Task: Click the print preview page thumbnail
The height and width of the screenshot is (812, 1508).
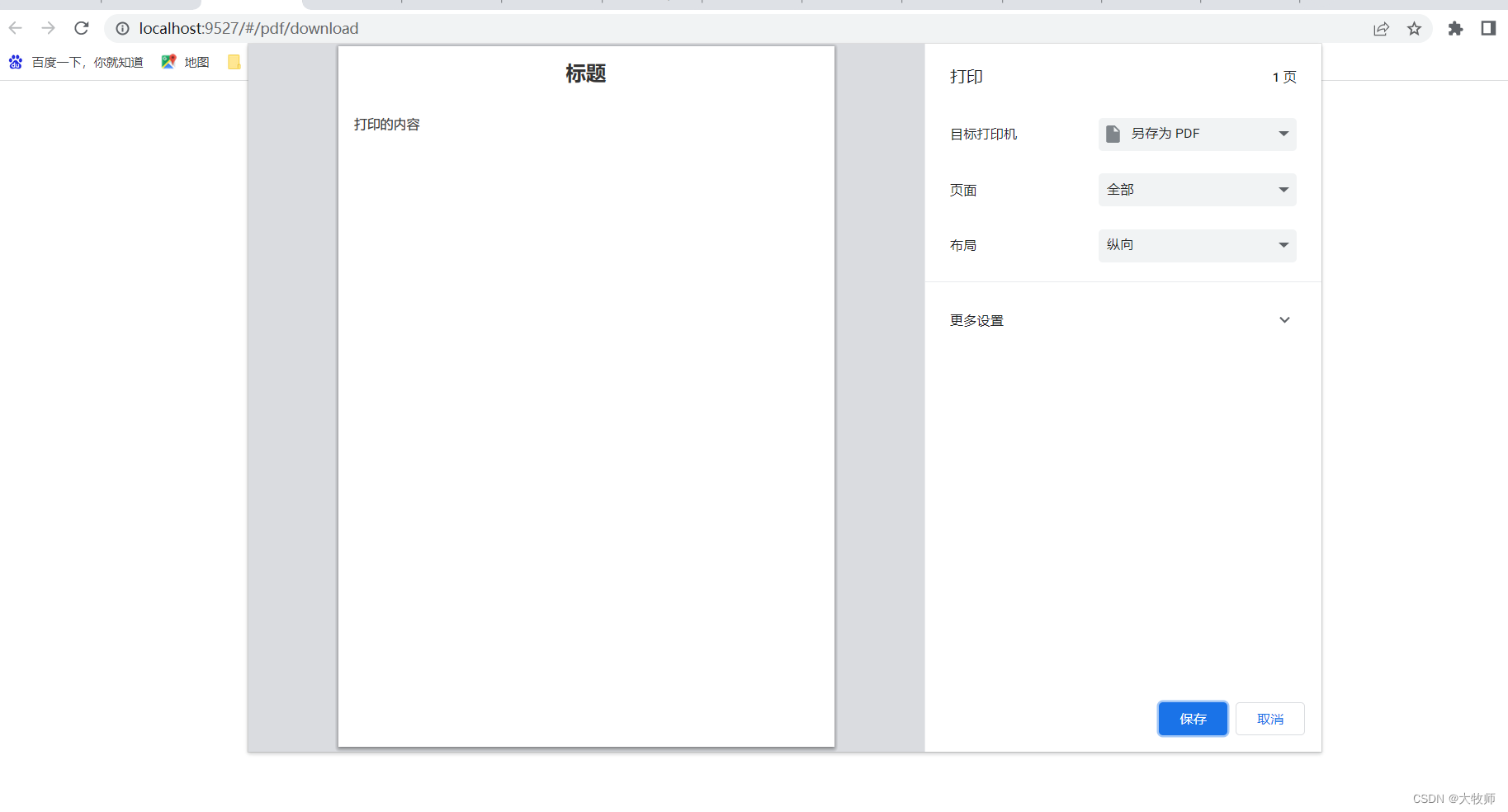Action: point(586,396)
